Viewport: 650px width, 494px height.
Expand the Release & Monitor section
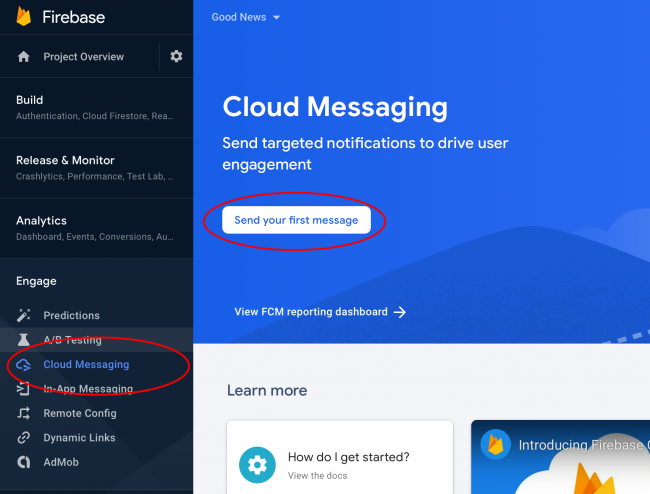[96, 168]
